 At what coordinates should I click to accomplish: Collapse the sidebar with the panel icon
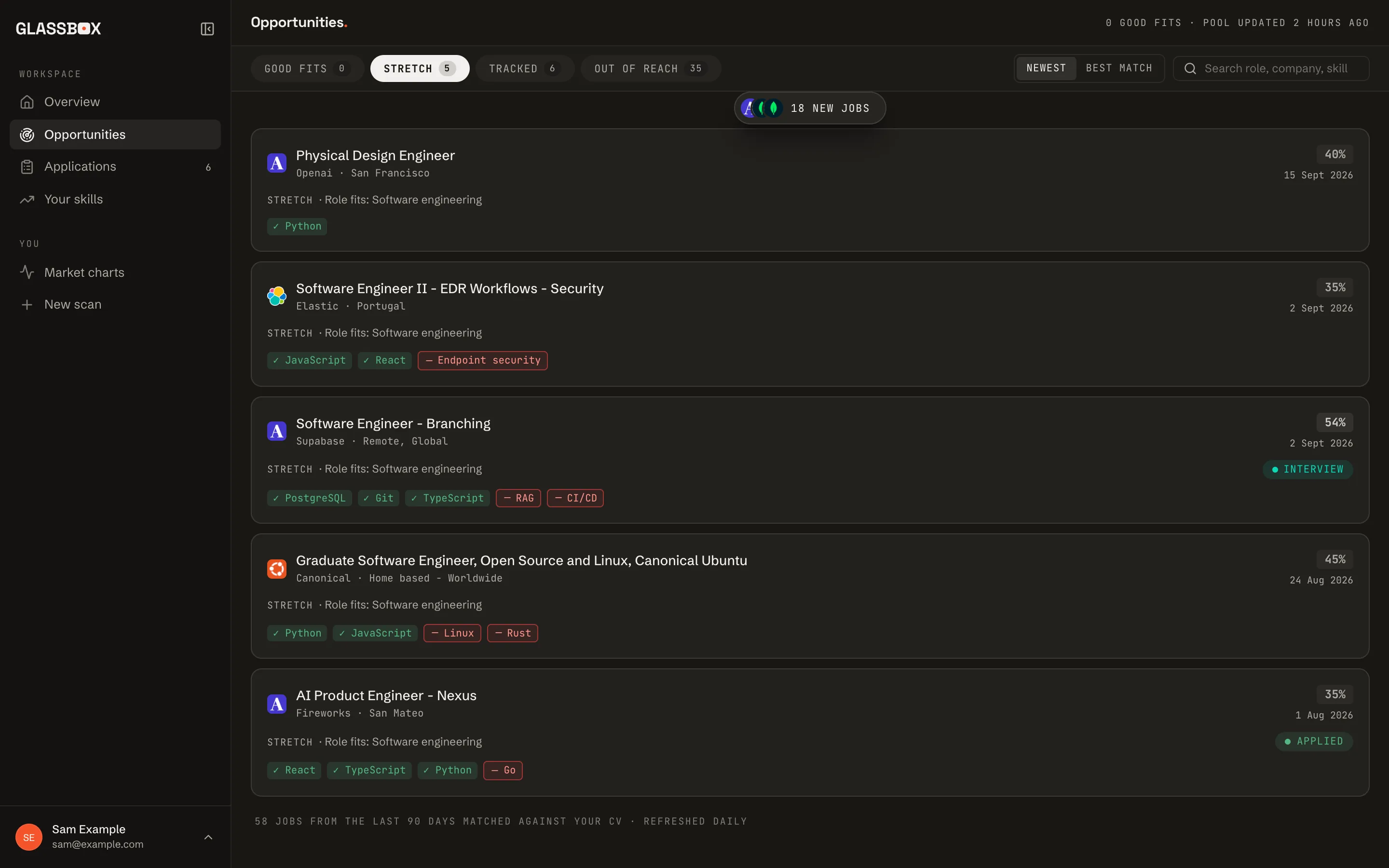tap(207, 29)
